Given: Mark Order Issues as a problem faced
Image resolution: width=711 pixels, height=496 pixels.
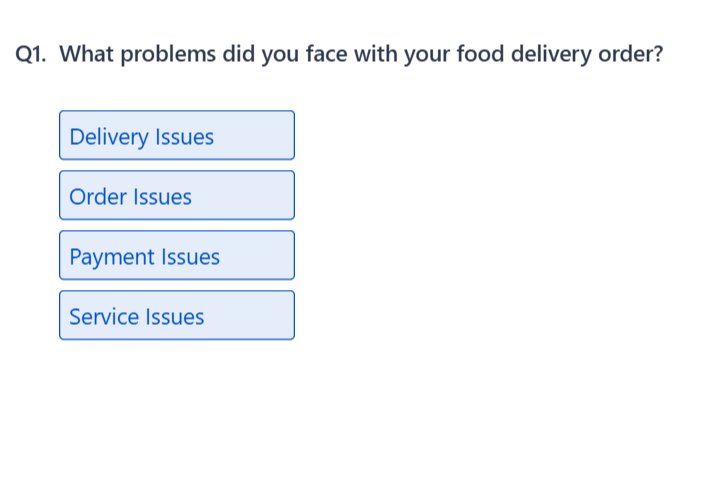Looking at the screenshot, I should click(x=176, y=196).
